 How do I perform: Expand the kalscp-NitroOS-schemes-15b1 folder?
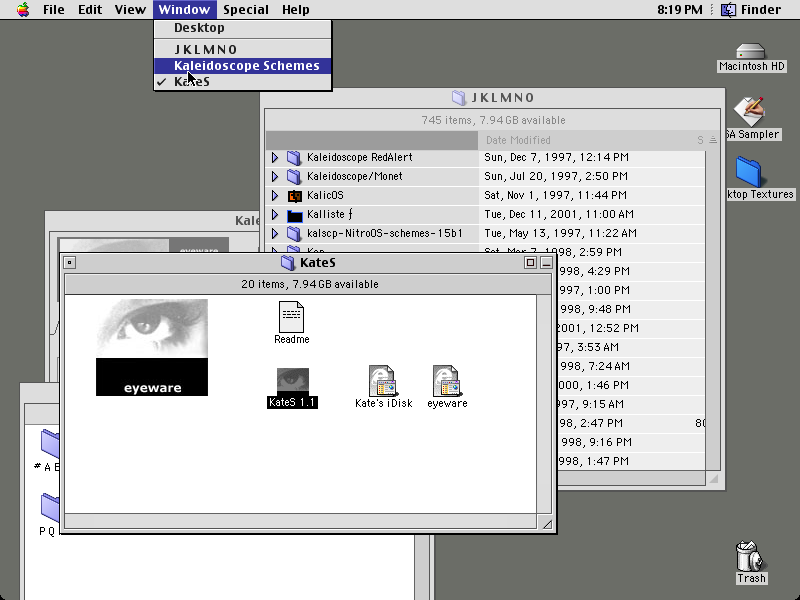pyautogui.click(x=274, y=233)
